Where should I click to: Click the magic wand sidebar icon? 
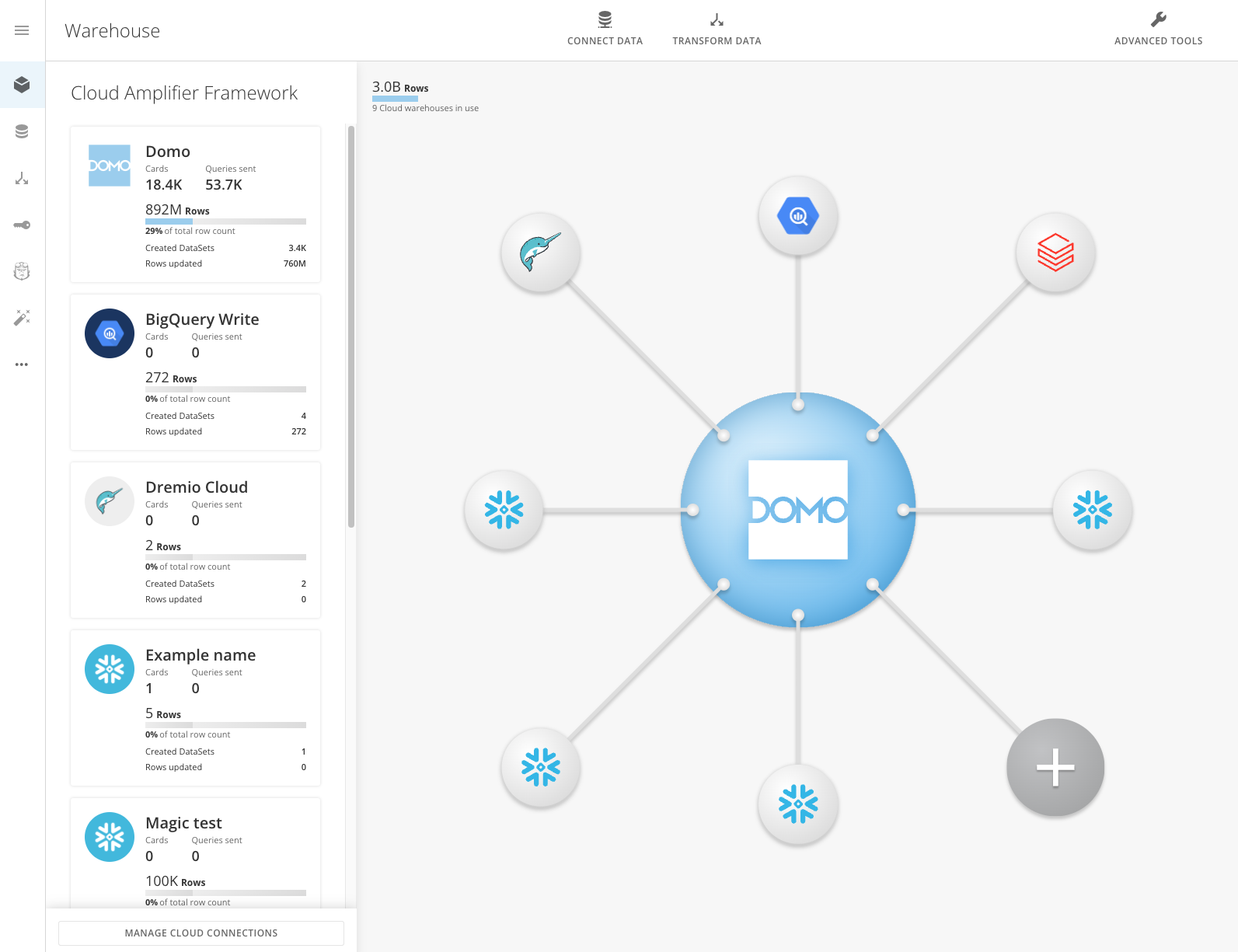[22, 317]
